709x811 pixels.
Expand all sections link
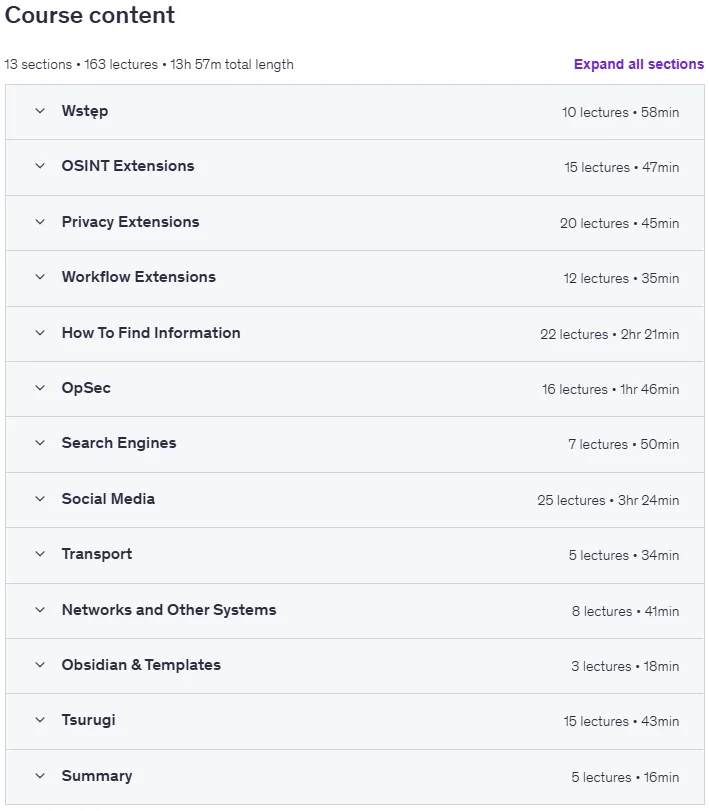639,64
